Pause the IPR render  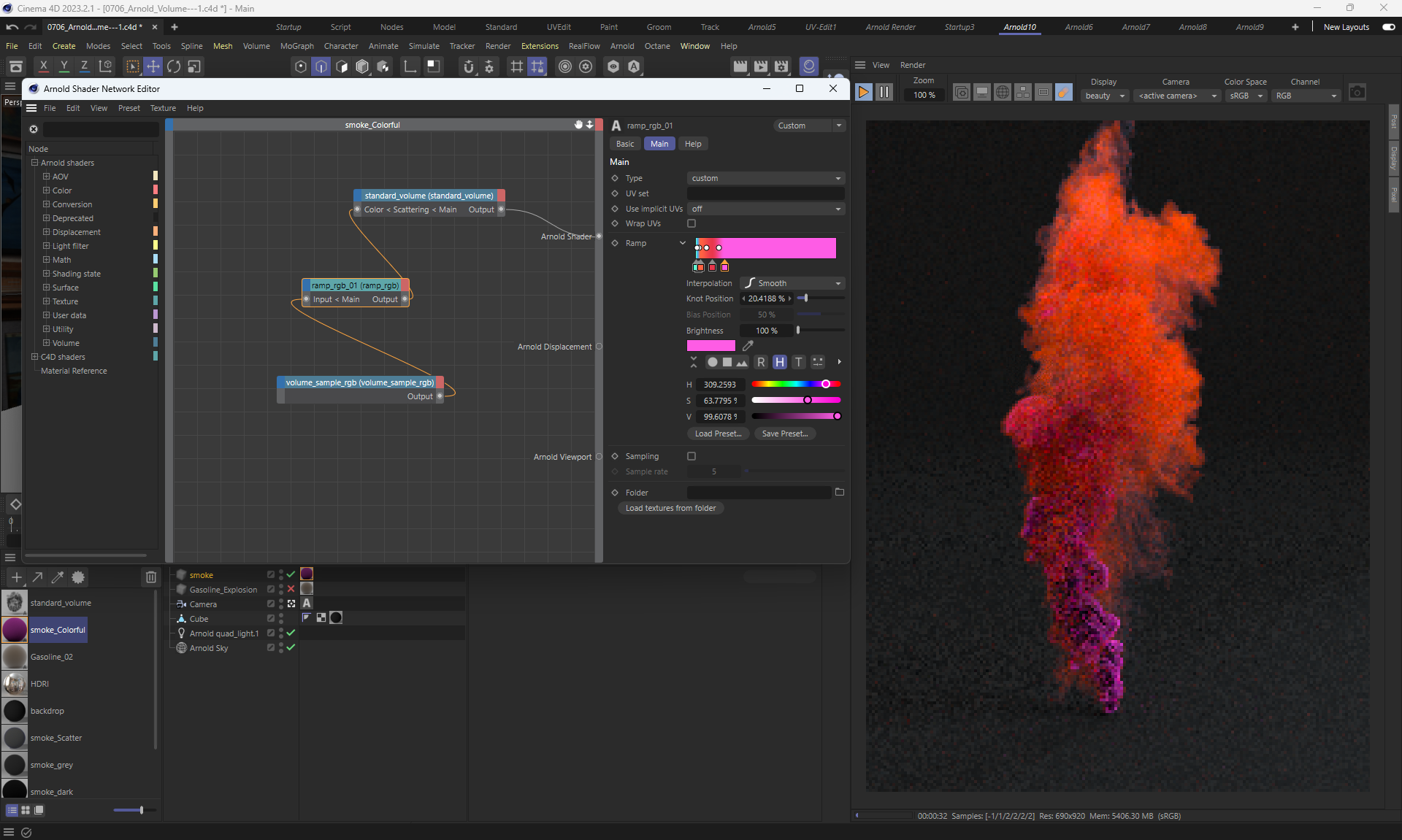tap(884, 93)
